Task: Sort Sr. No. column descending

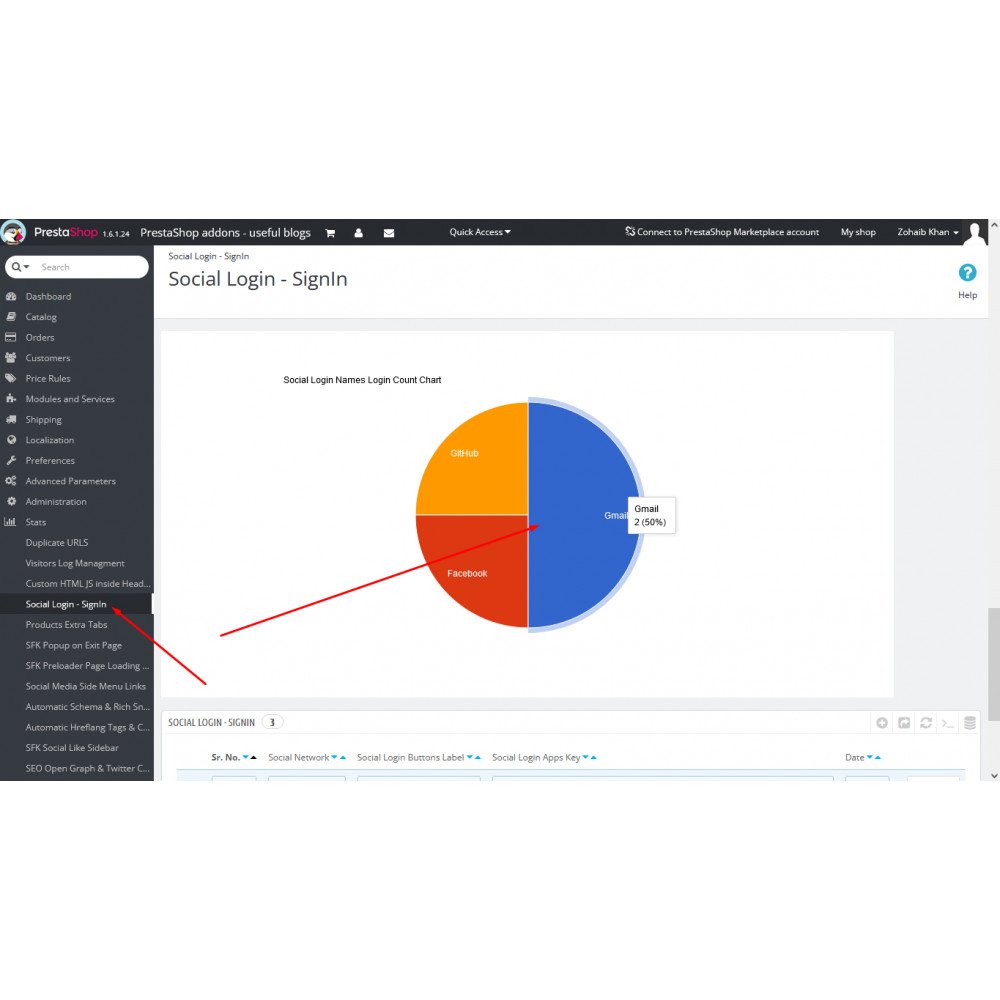Action: pos(246,757)
